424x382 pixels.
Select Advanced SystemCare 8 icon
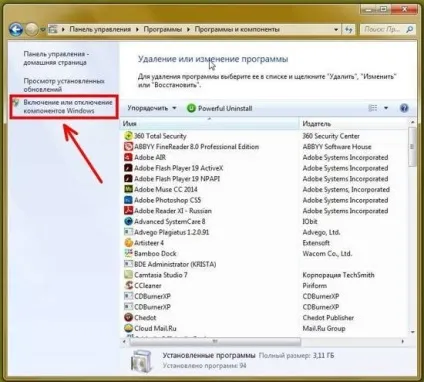point(128,221)
